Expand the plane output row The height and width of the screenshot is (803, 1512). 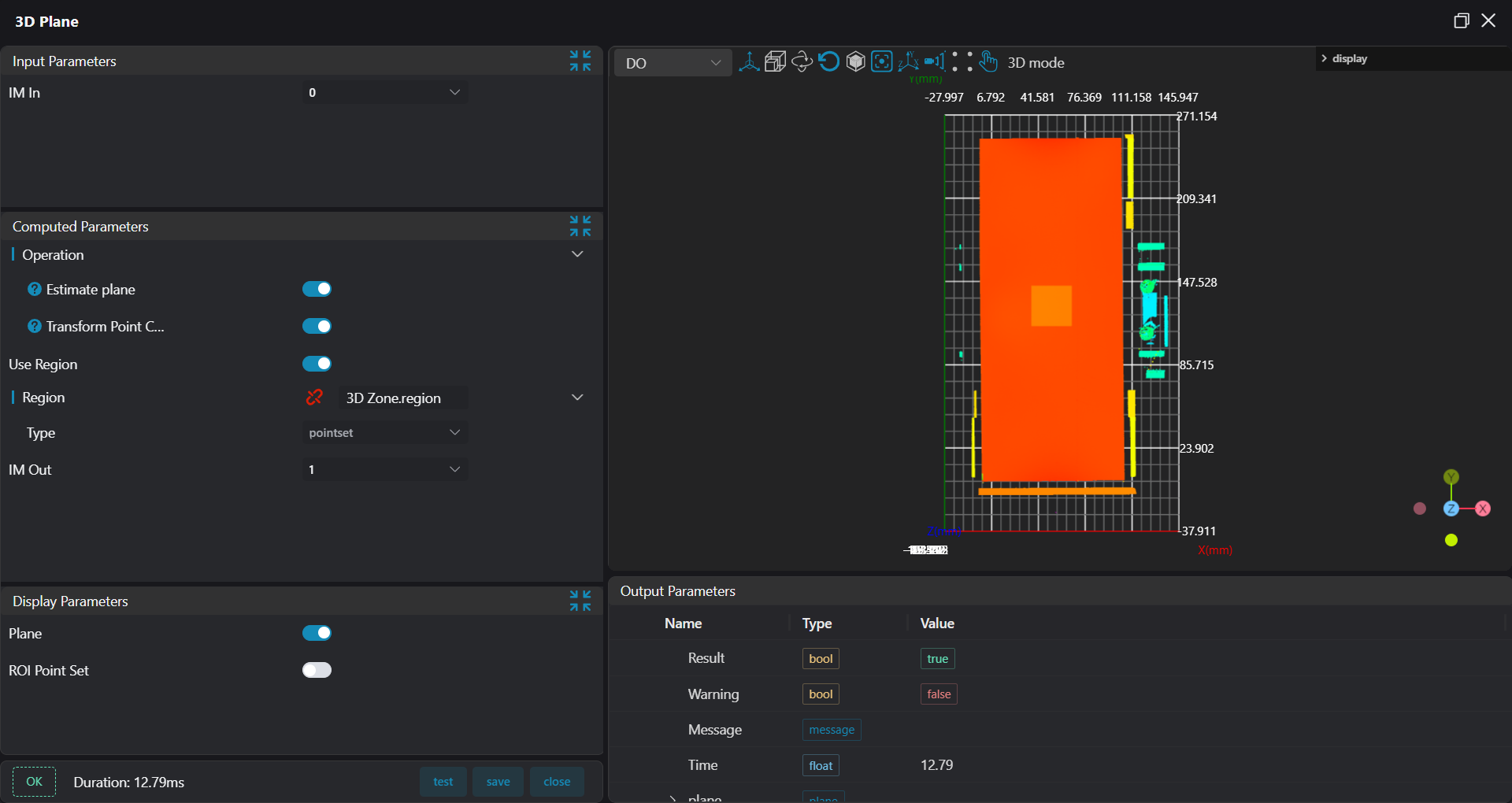pyautogui.click(x=673, y=797)
